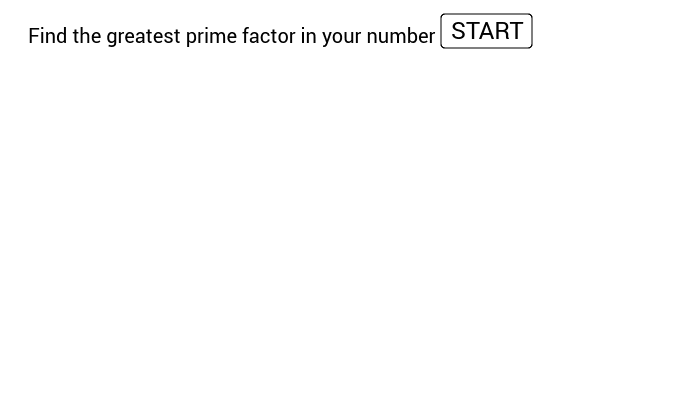Tap START to receive your number
700x400 pixels.
[486, 31]
